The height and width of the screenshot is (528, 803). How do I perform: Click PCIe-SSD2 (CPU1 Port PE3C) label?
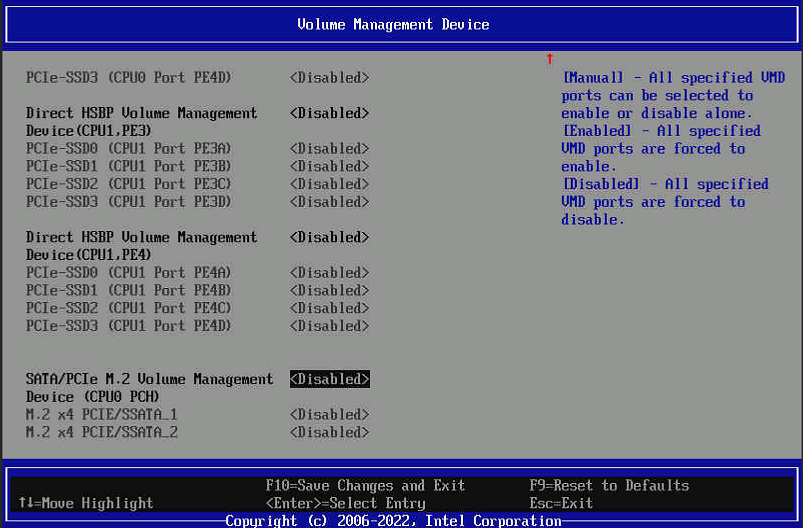coord(129,184)
